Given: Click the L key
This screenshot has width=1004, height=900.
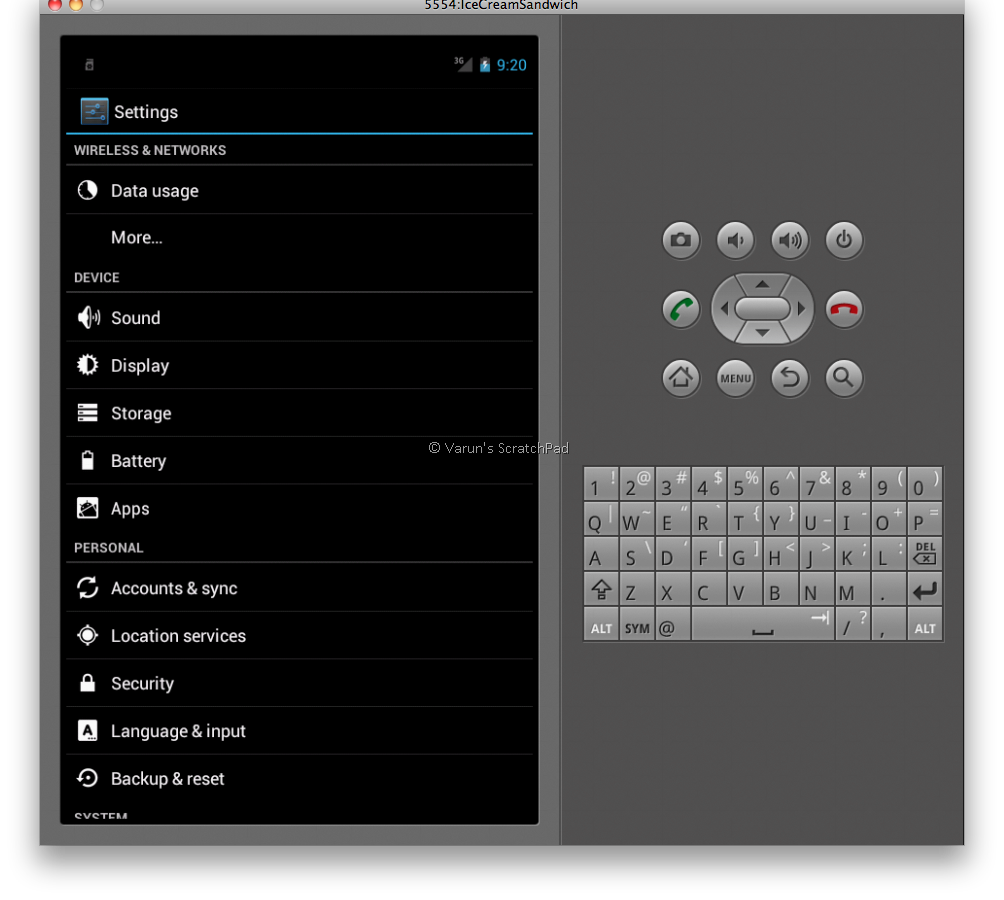Looking at the screenshot, I should 889,554.
